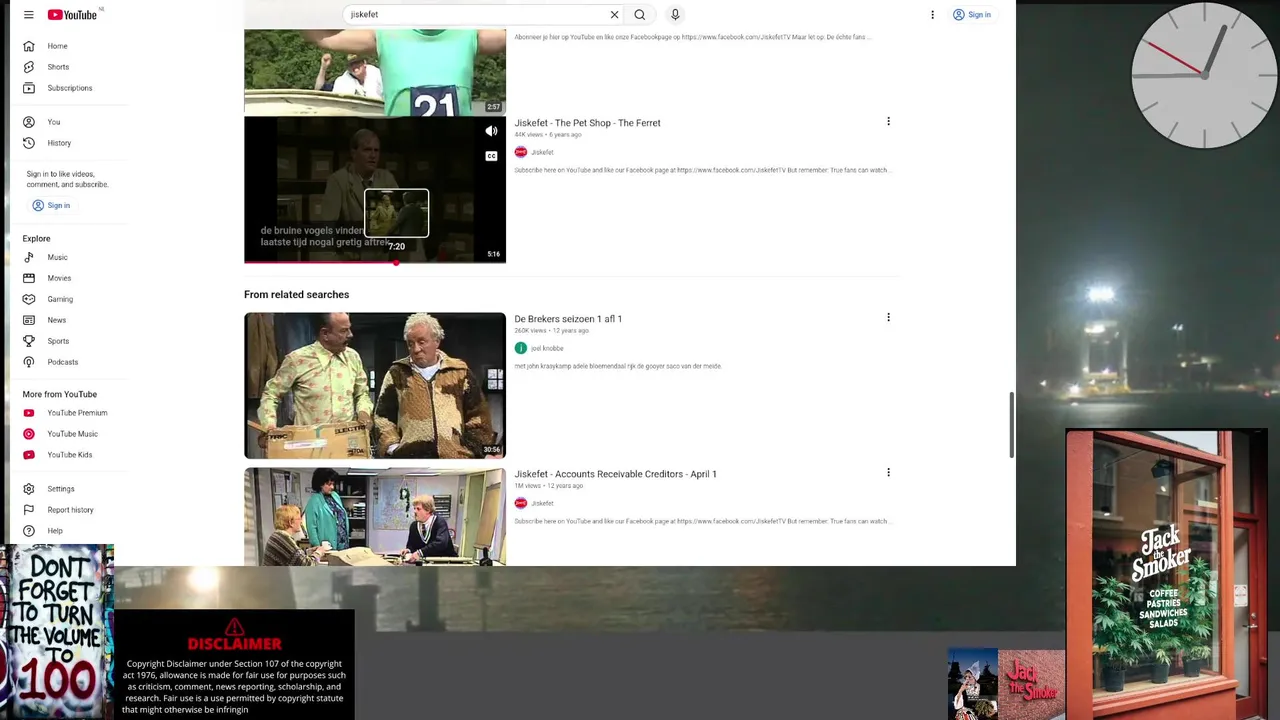Open Accounts Receivable Creditors - April 1 title

click(x=615, y=474)
